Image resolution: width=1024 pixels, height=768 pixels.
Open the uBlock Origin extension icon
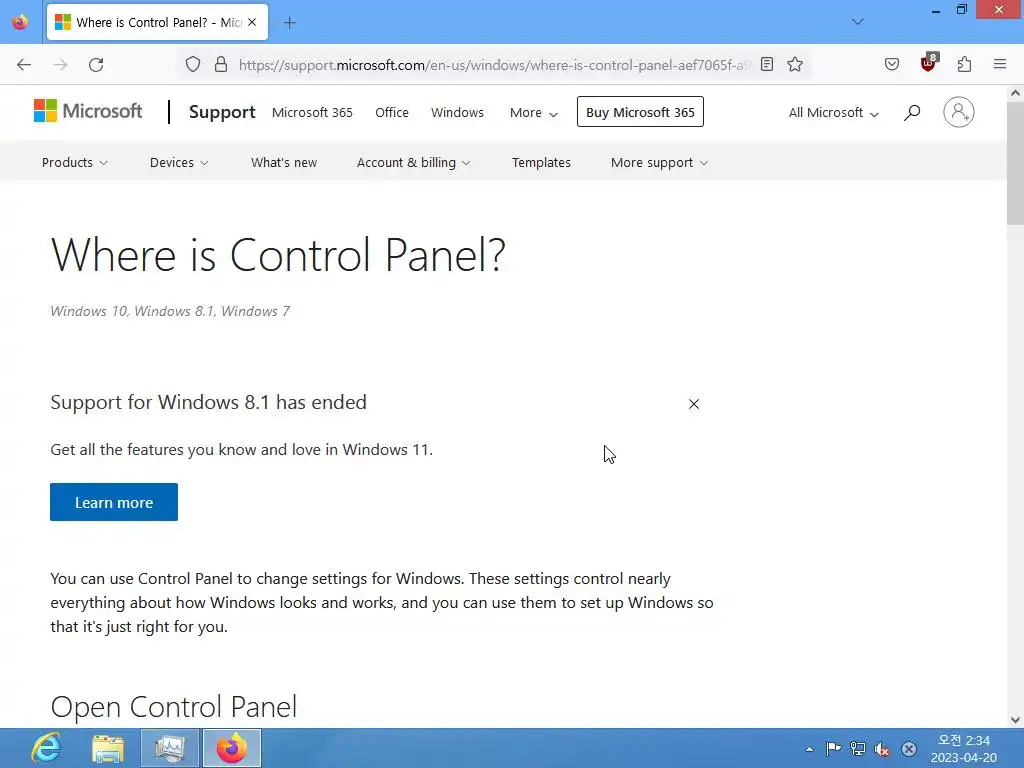pyautogui.click(x=928, y=63)
